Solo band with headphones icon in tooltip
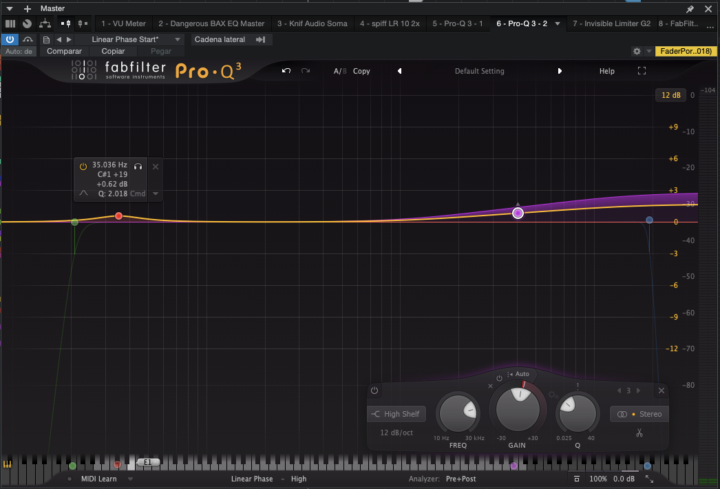This screenshot has height=489, width=720. tap(138, 166)
